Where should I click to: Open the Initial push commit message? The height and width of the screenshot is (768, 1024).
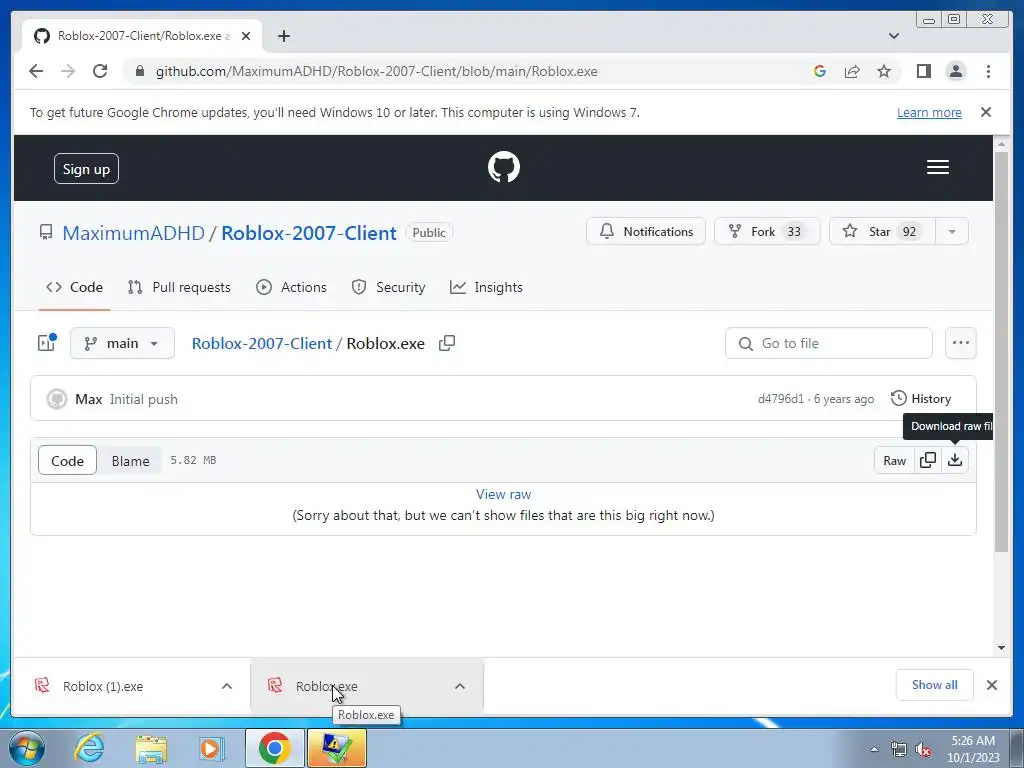tap(144, 399)
